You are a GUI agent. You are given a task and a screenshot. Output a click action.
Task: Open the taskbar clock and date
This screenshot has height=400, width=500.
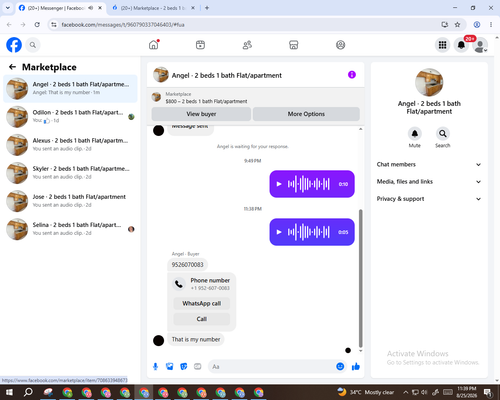(467, 392)
